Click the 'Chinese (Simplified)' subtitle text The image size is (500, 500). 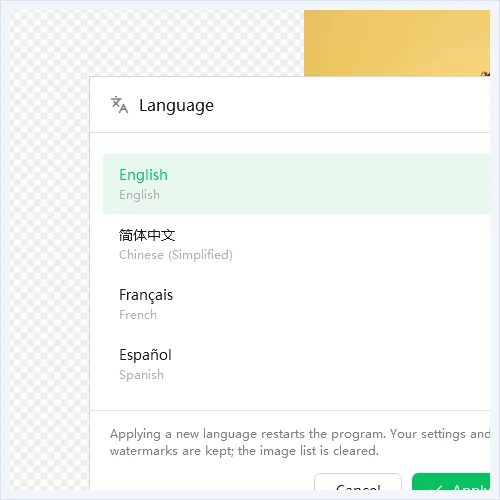click(176, 255)
